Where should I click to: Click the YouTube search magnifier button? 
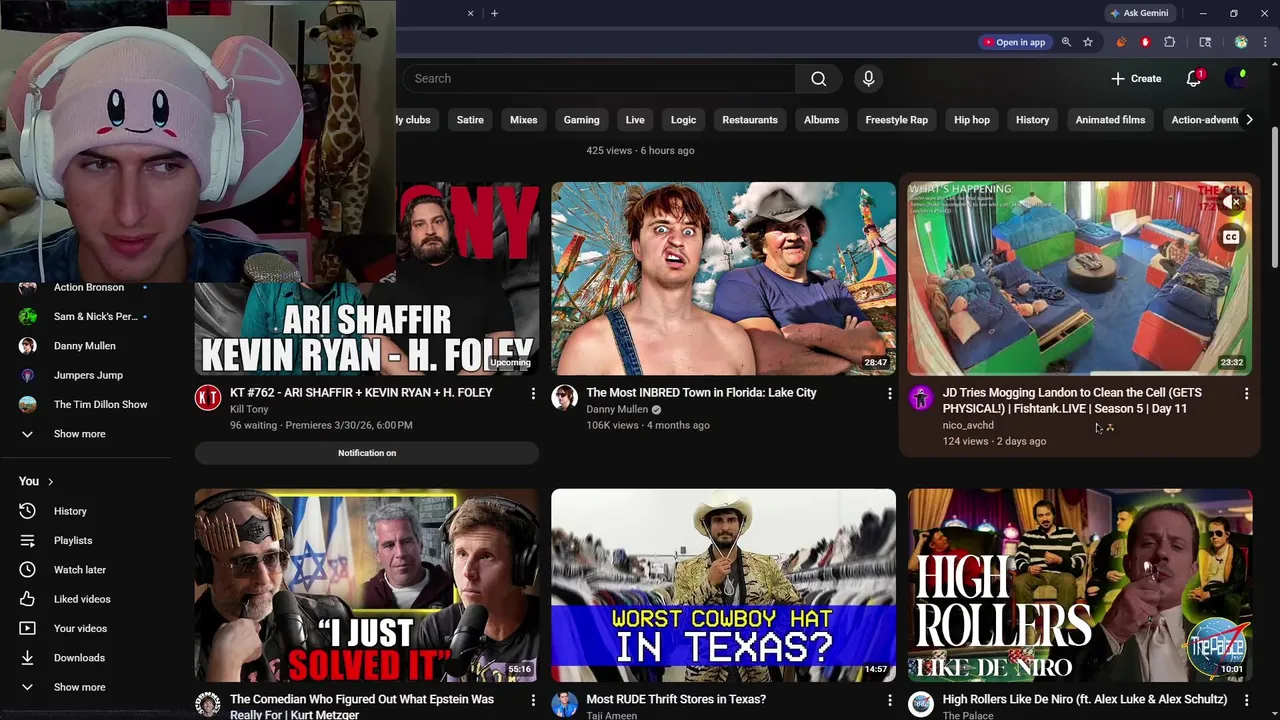pos(818,79)
